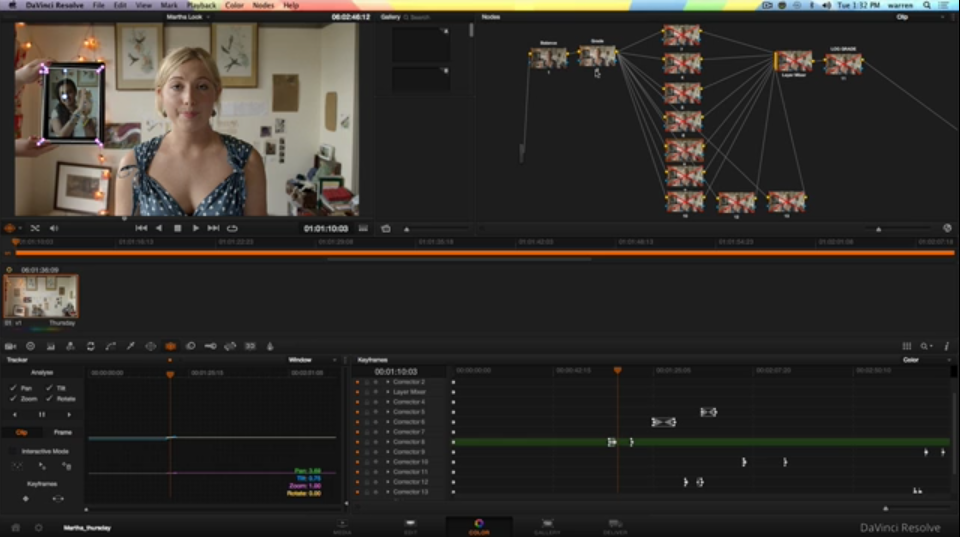960x537 pixels.
Task: Open the Key palette
Action: [x=210, y=347]
